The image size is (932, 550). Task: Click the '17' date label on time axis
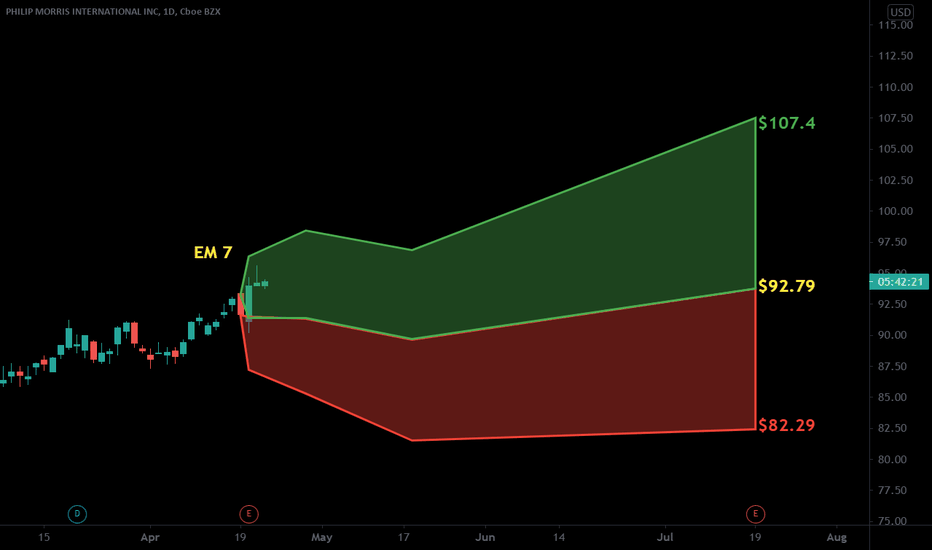tap(404, 538)
